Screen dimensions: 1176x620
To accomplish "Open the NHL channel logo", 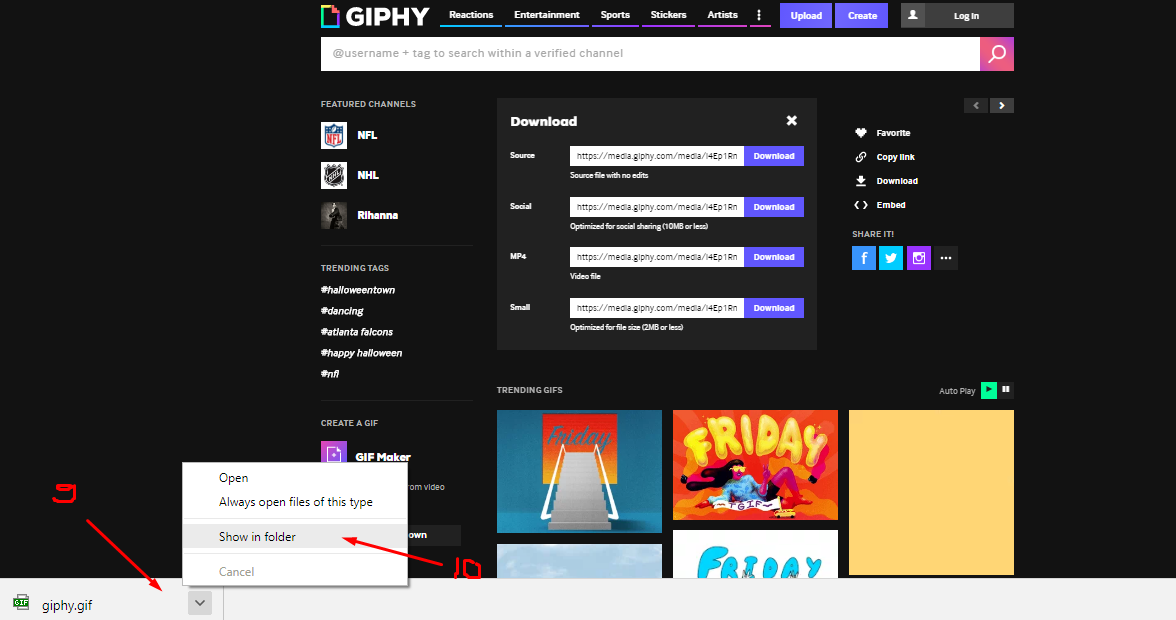I will (334, 175).
